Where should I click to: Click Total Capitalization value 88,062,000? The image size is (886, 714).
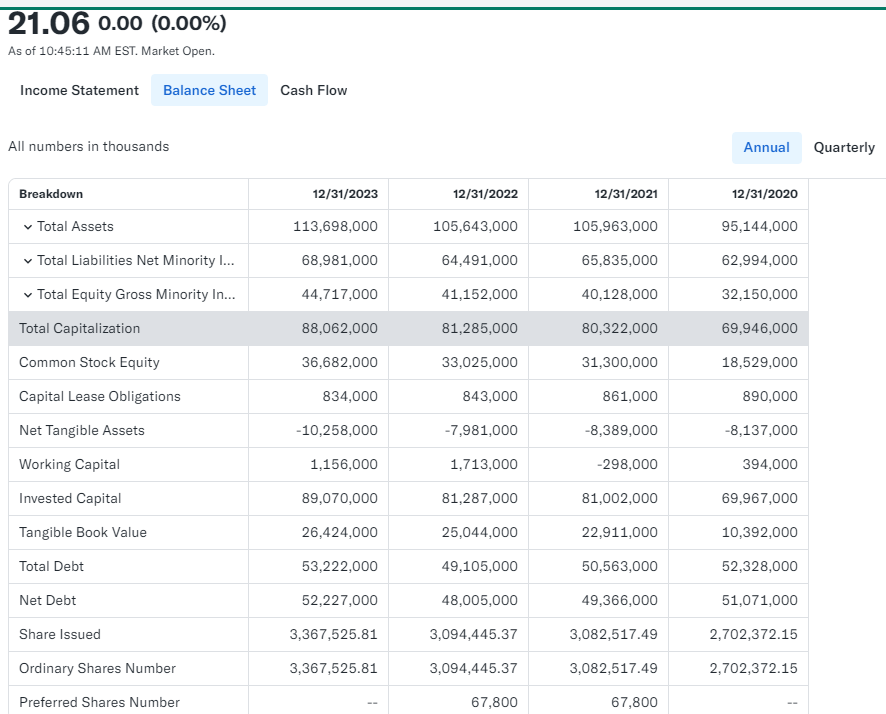click(x=340, y=328)
